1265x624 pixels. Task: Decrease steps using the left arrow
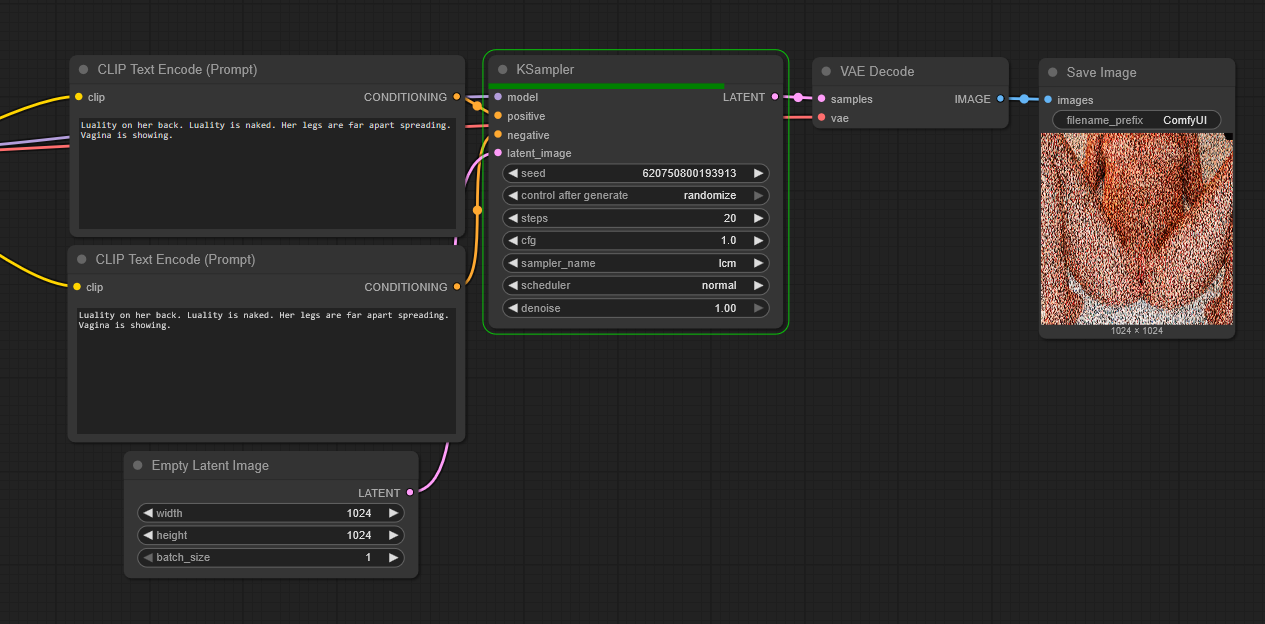click(x=514, y=218)
